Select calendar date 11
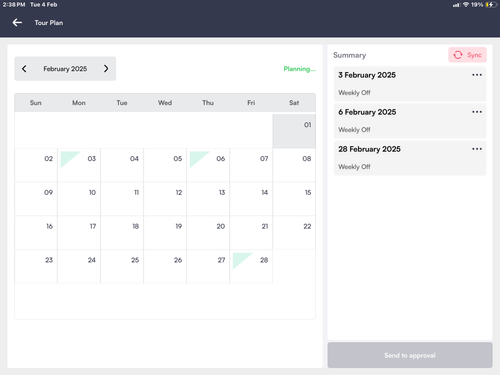Image resolution: width=500 pixels, height=375 pixels. coord(122,199)
